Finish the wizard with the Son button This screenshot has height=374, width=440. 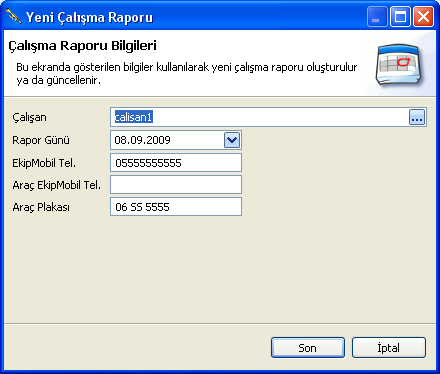[x=308, y=348]
